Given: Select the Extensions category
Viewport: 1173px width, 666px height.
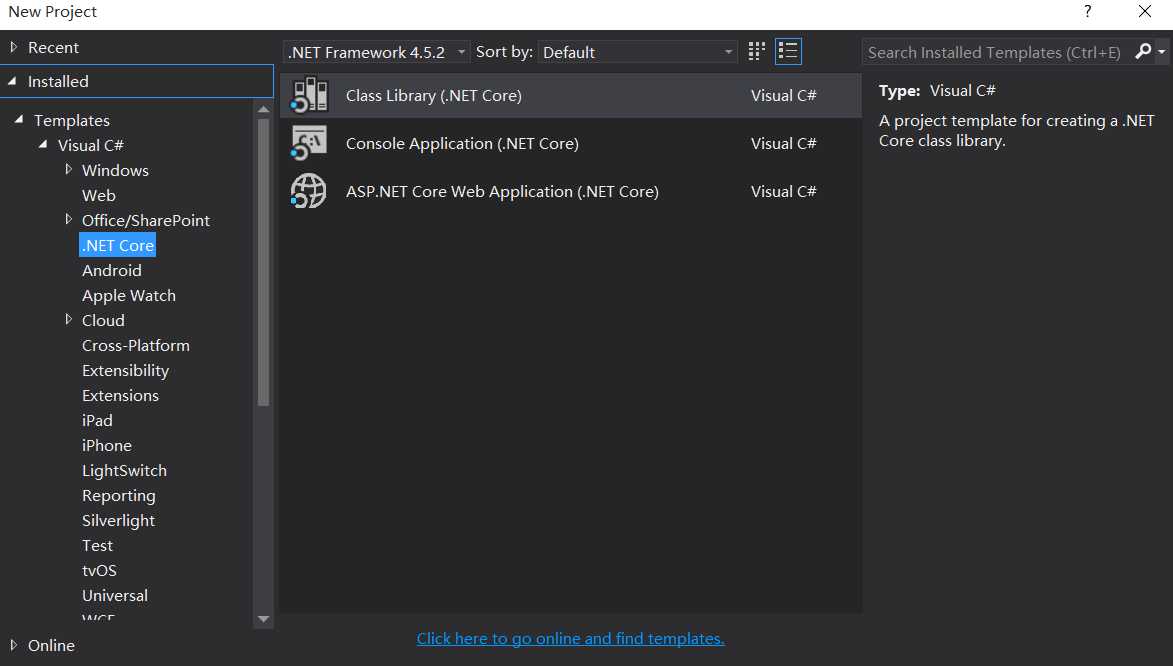Looking at the screenshot, I should click(x=120, y=395).
